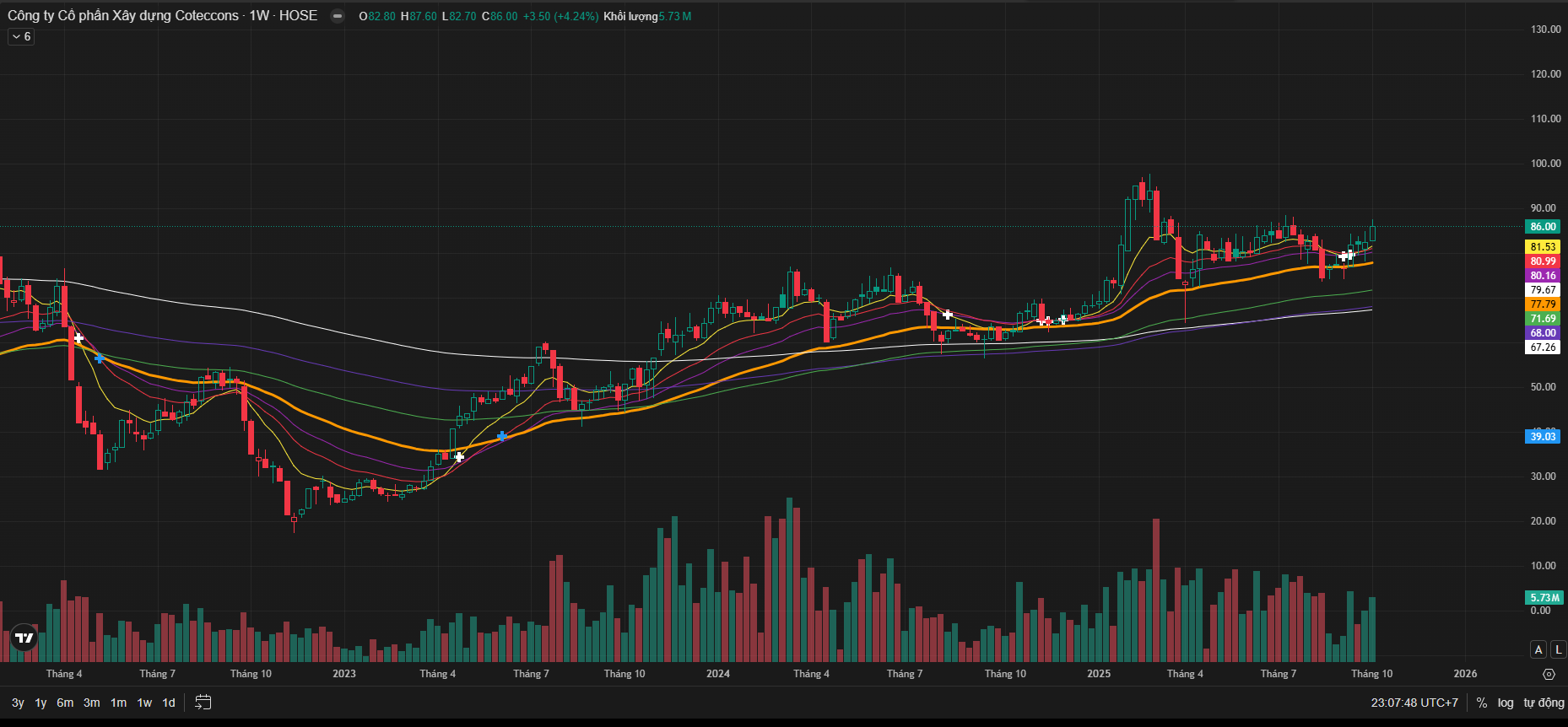The image size is (1568, 727).
Task: Click the high value H87.60
Action: coord(419,16)
